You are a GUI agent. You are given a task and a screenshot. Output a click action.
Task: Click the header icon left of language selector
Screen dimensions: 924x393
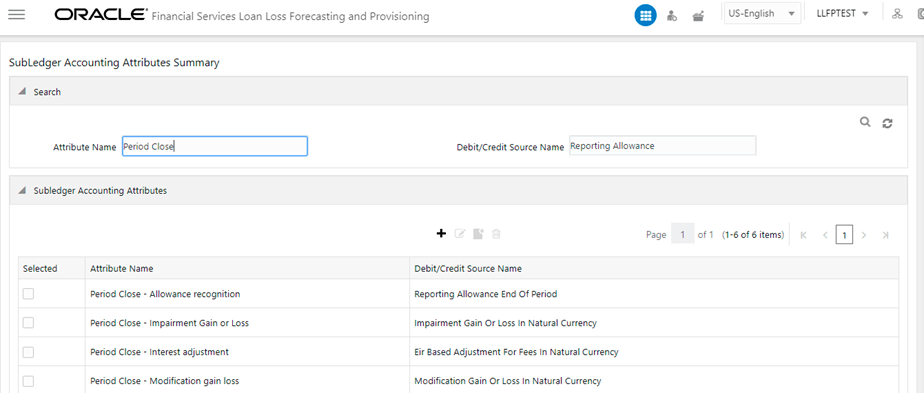tap(698, 16)
